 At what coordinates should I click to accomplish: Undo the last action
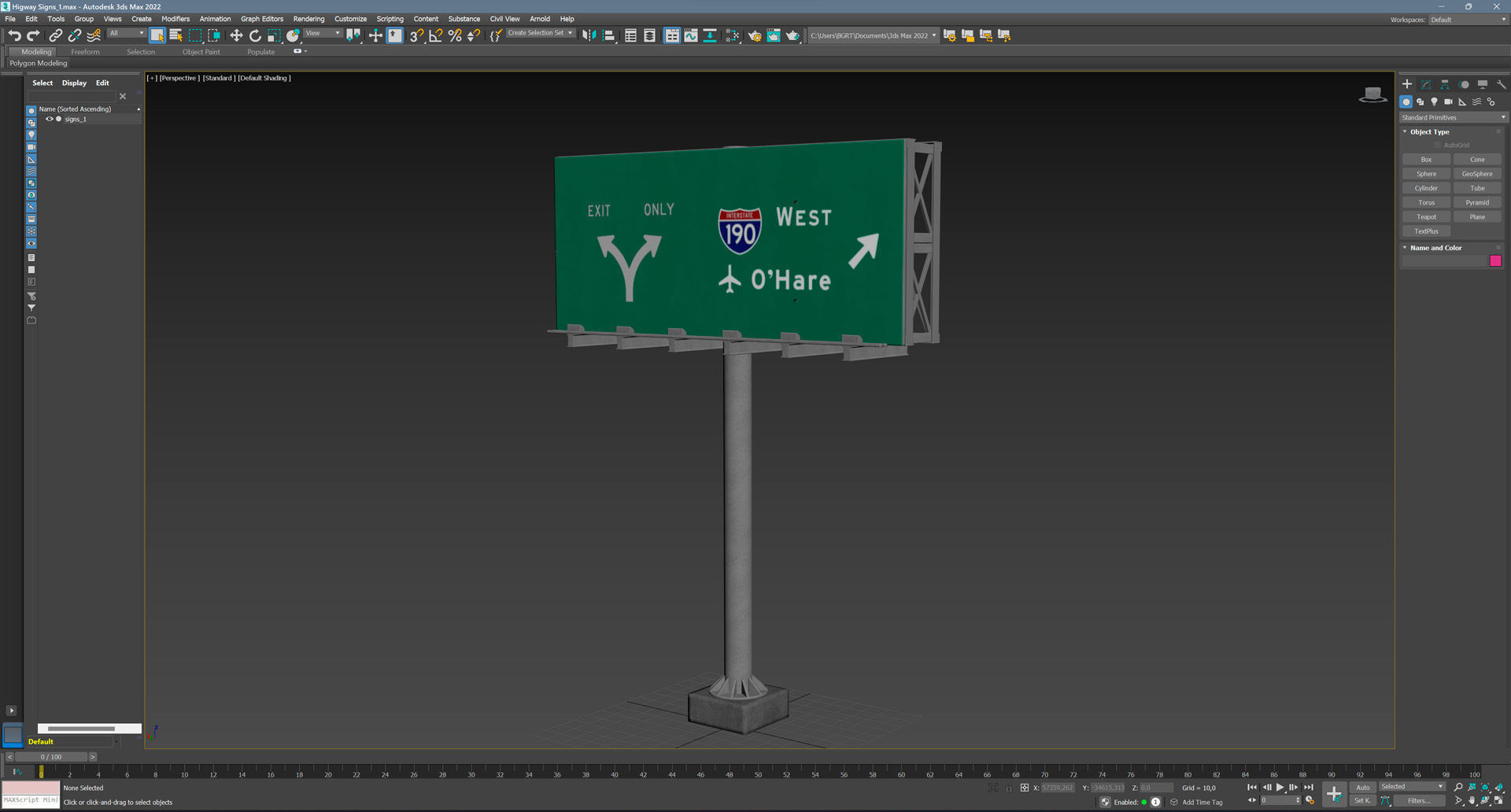click(14, 35)
